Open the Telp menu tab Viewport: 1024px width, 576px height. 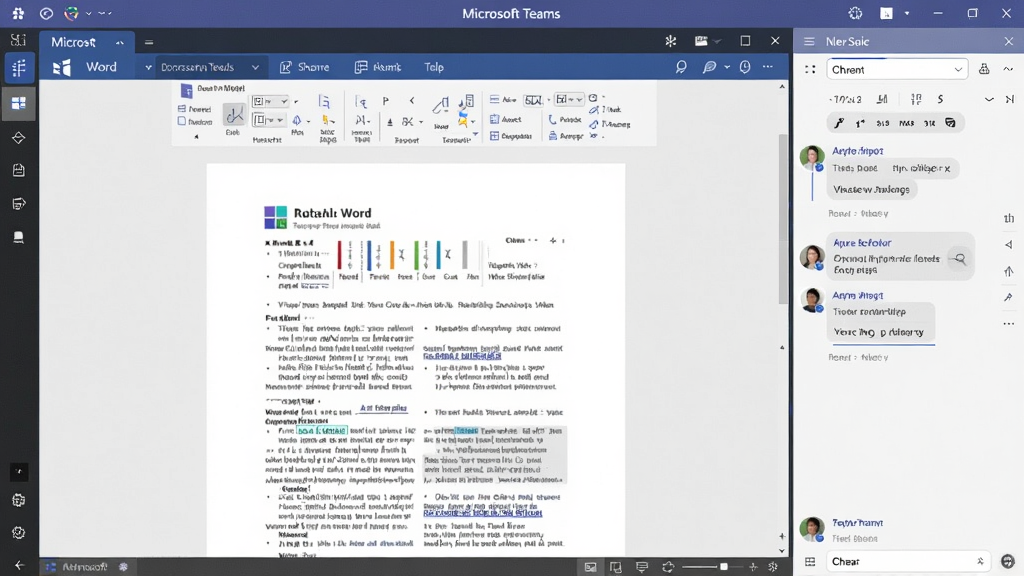(x=434, y=67)
